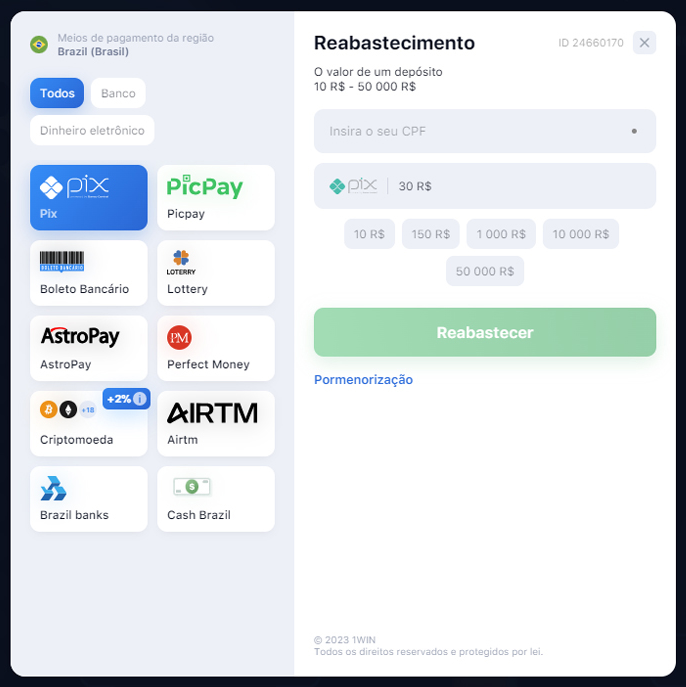Open the Pormenorização link
Viewport: 686px width, 687px height.
(363, 380)
